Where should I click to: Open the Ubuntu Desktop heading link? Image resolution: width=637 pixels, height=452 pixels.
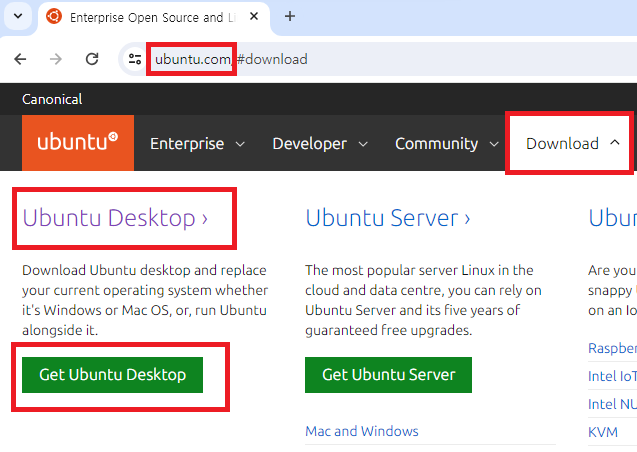click(115, 218)
